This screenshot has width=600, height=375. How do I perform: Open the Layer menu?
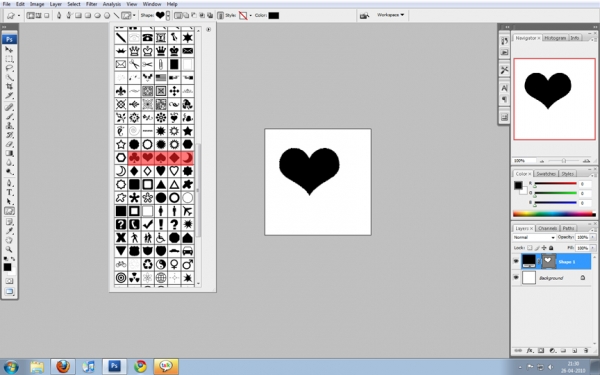55,4
